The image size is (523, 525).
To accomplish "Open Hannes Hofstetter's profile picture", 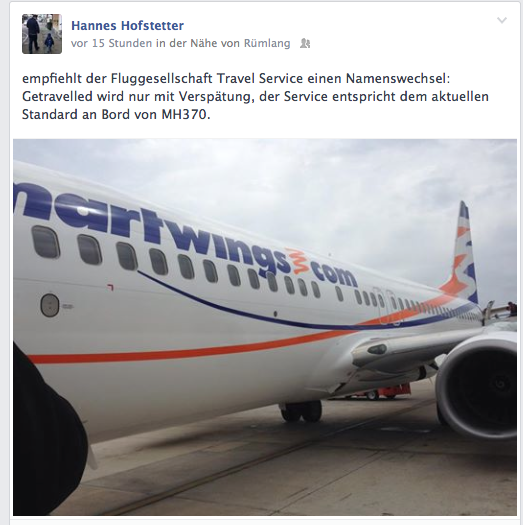I will (x=42, y=34).
